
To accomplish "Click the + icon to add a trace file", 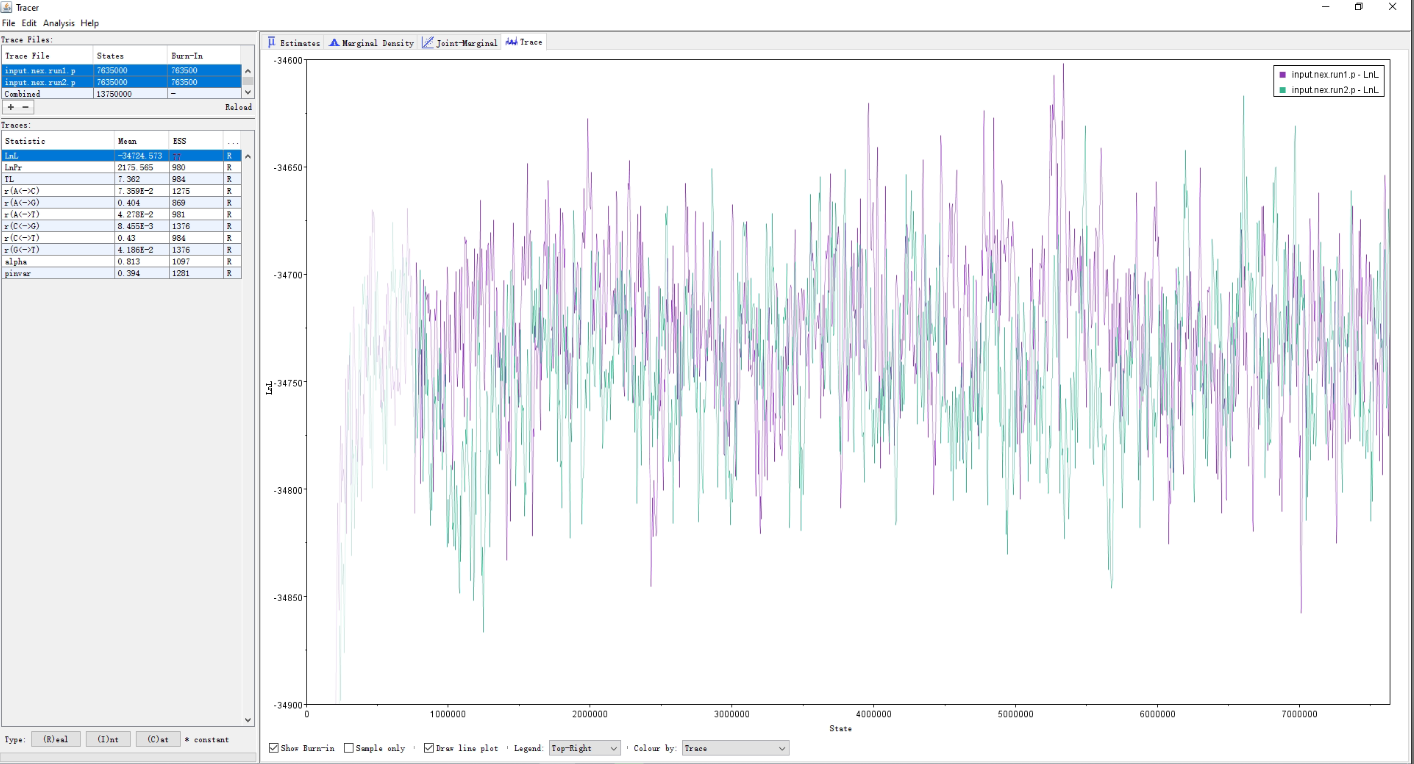I will [x=9, y=107].
